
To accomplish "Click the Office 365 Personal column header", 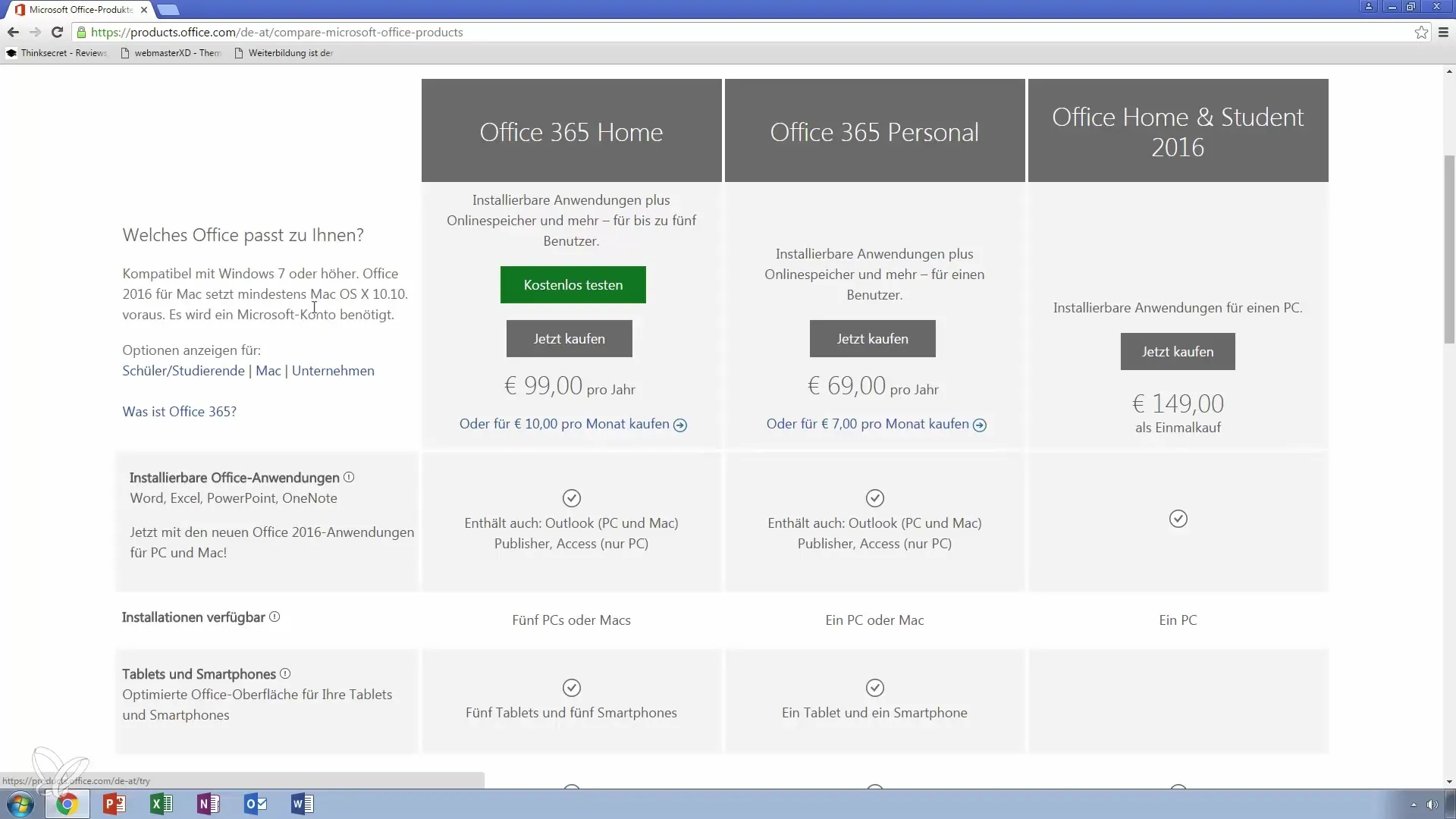I will point(875,131).
